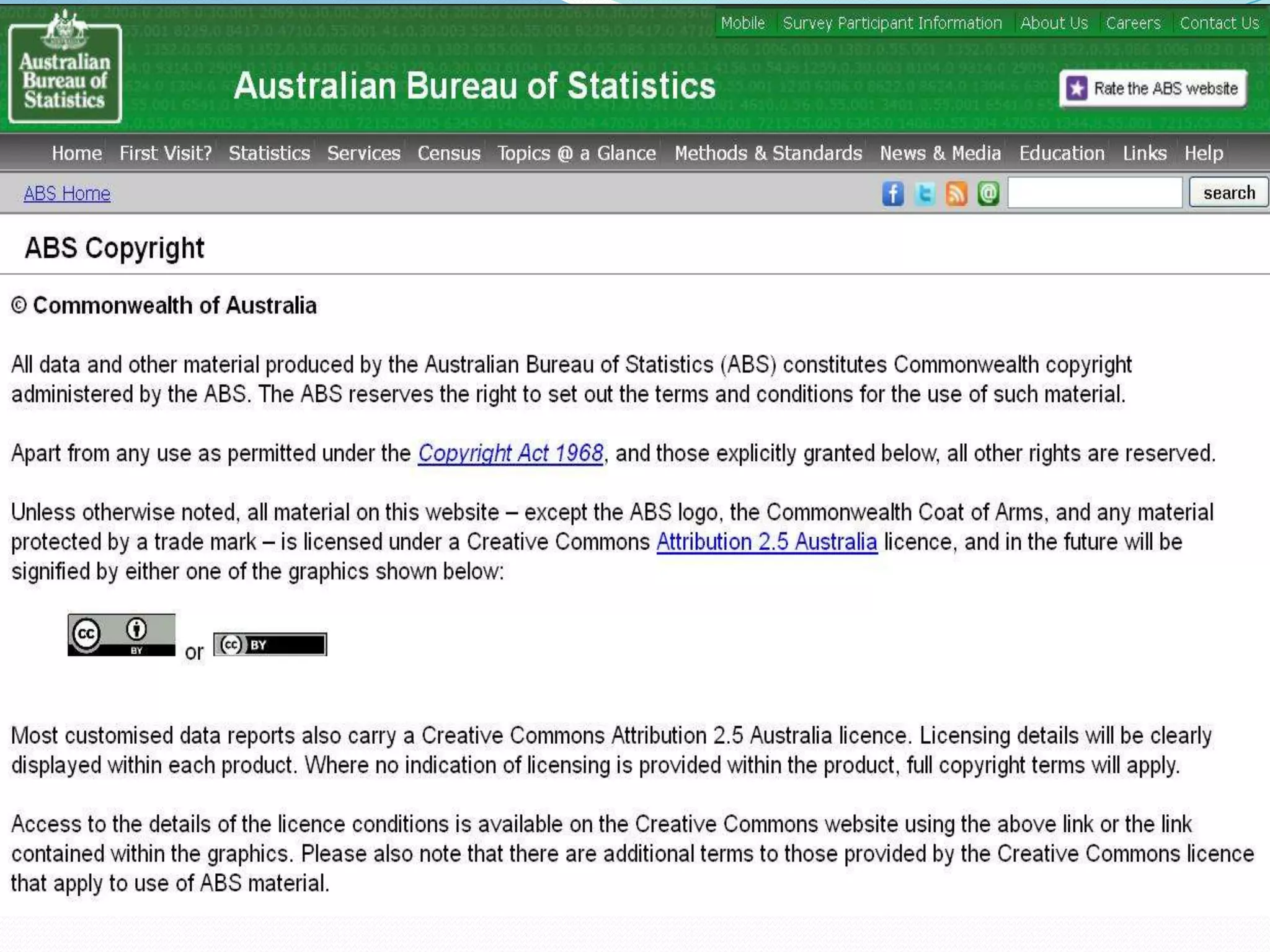This screenshot has width=1270, height=952.
Task: Open the Attribution 2.5 Australia link
Action: click(766, 542)
